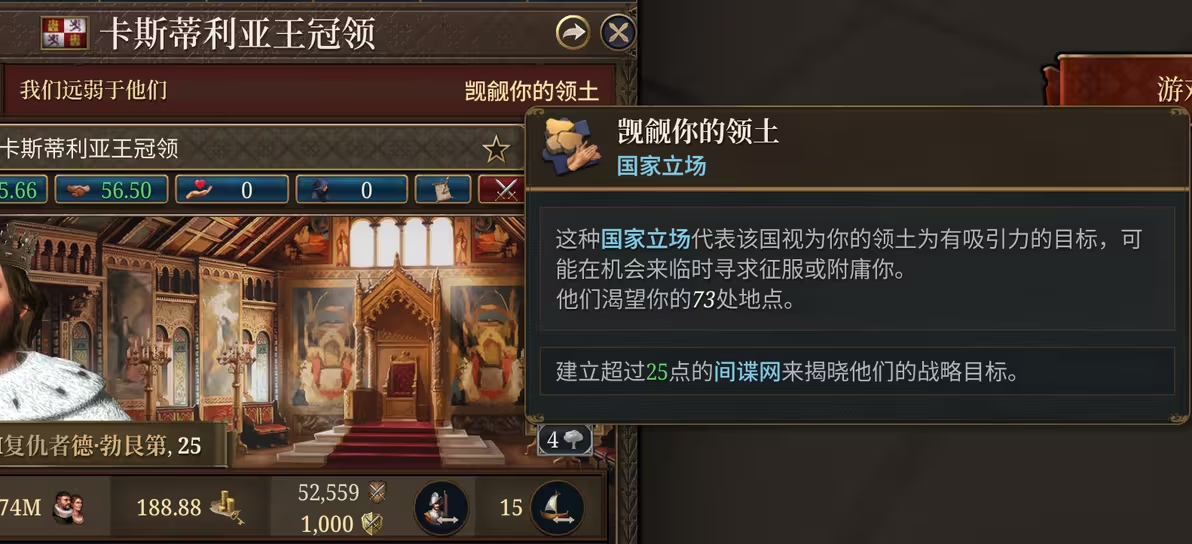Select the 觊觎你的领土 stance label
1192x544 pixels.
coord(531,92)
